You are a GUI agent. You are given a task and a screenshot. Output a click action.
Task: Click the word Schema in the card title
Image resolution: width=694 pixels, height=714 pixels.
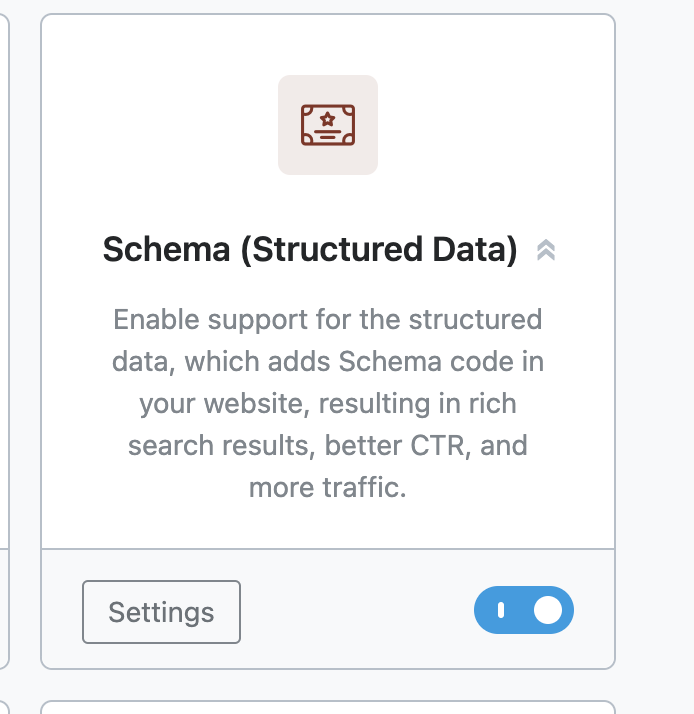pyautogui.click(x=166, y=250)
